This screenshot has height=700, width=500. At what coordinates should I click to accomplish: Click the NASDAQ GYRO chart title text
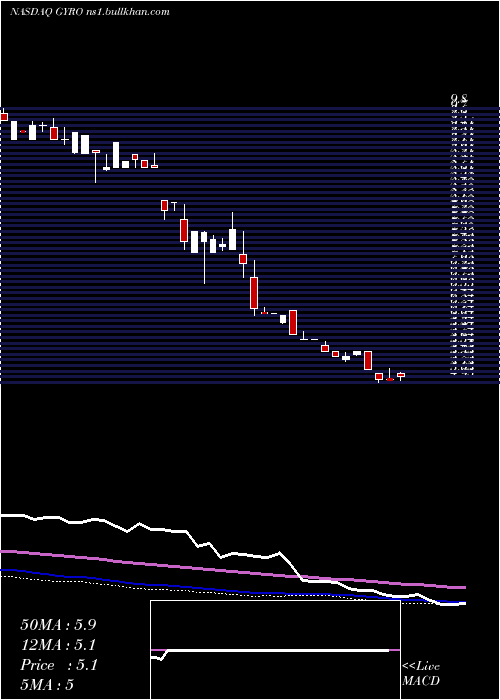click(x=89, y=12)
